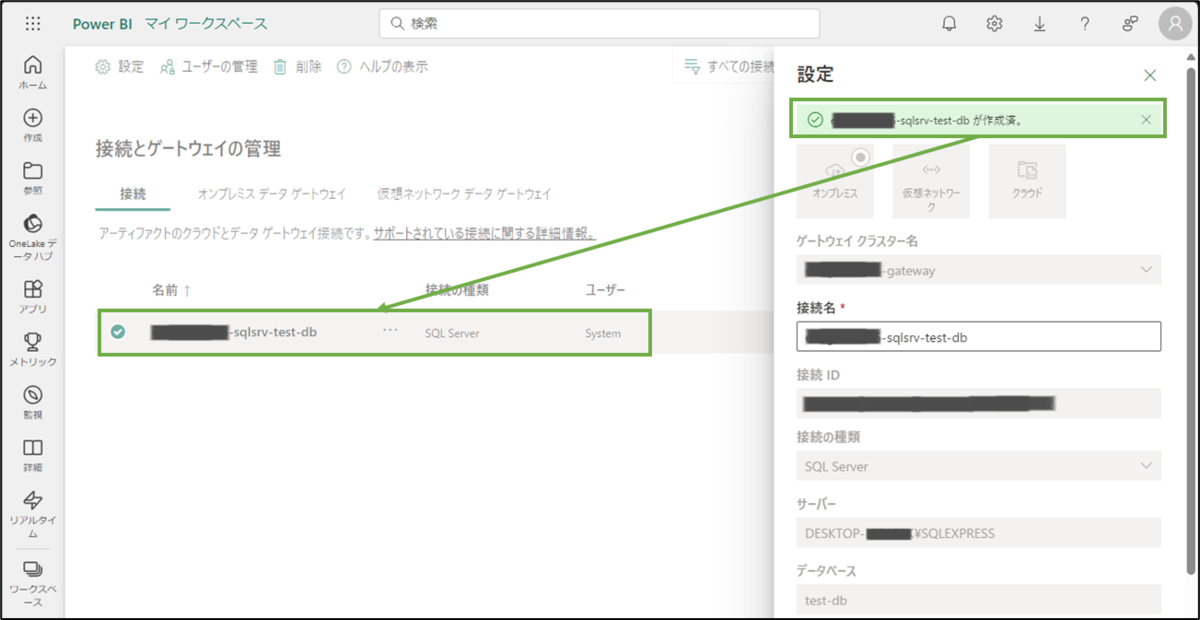Open the settings gear in header
The height and width of the screenshot is (620, 1200).
coord(994,24)
